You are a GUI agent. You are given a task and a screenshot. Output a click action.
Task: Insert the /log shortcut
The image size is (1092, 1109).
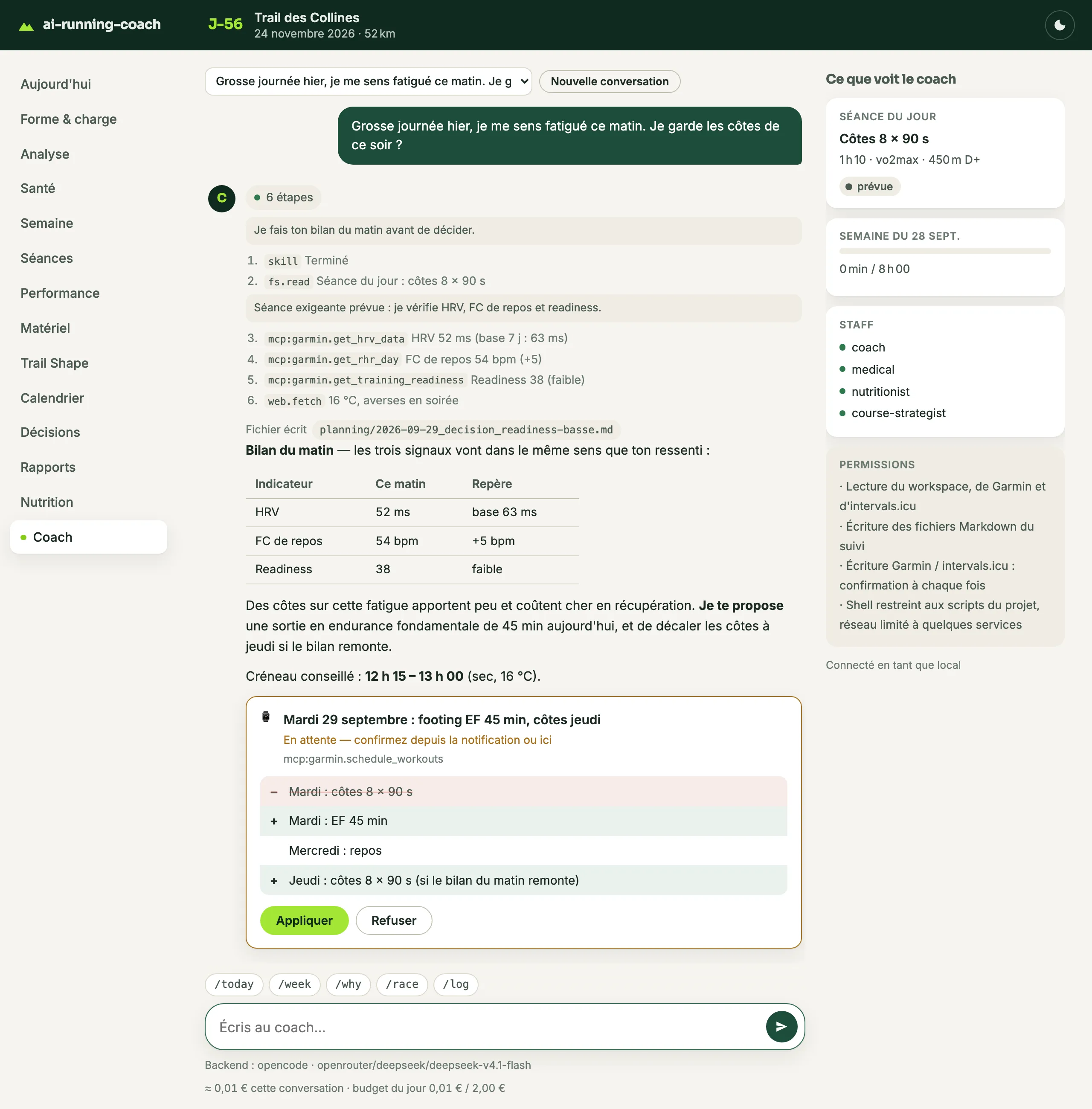click(x=456, y=984)
